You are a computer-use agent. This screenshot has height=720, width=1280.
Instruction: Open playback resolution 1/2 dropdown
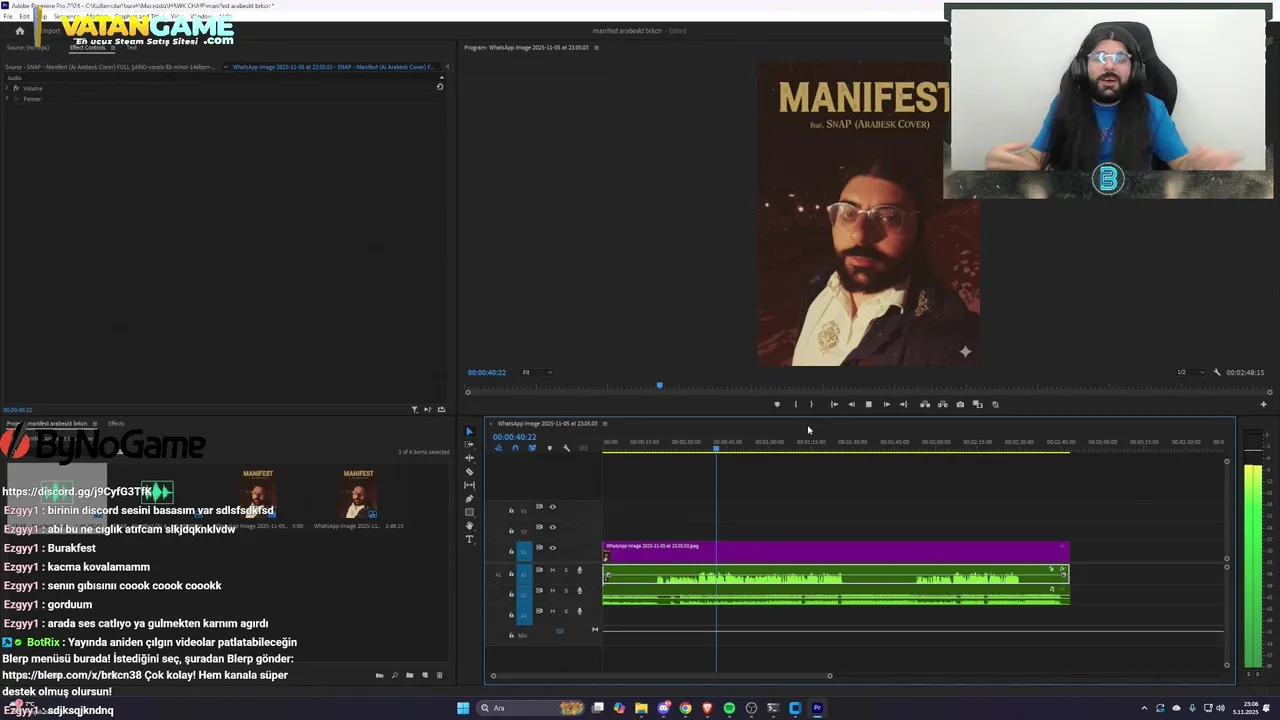[x=1189, y=372]
